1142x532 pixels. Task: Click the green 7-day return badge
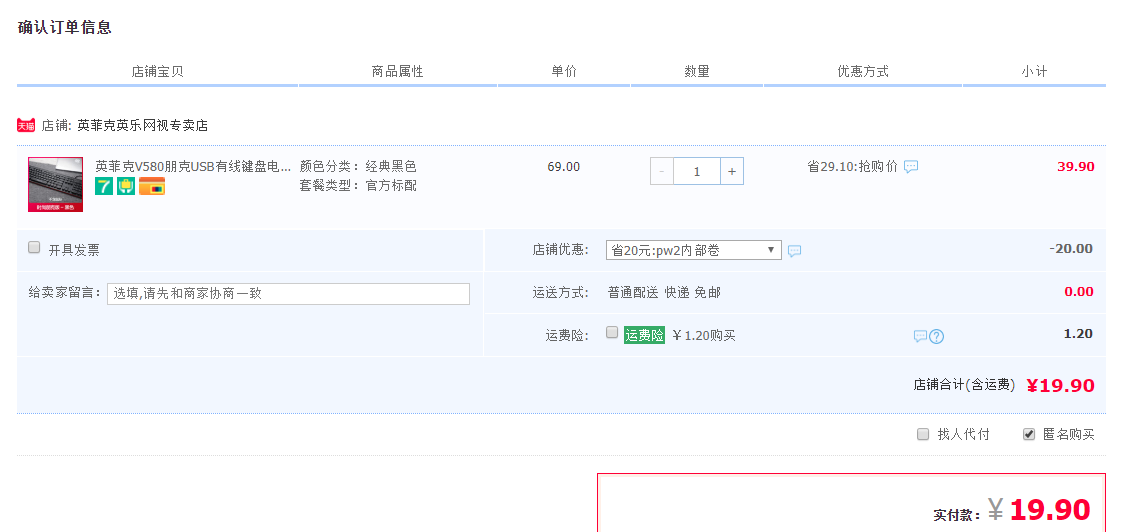tap(104, 187)
